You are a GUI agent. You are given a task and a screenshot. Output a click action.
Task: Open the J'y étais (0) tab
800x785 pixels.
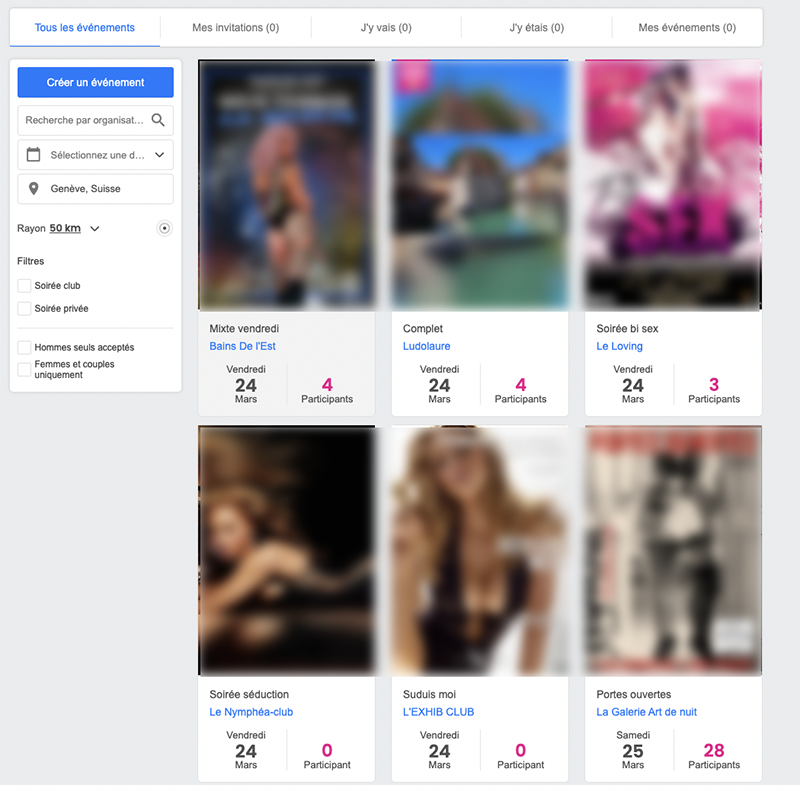click(537, 28)
